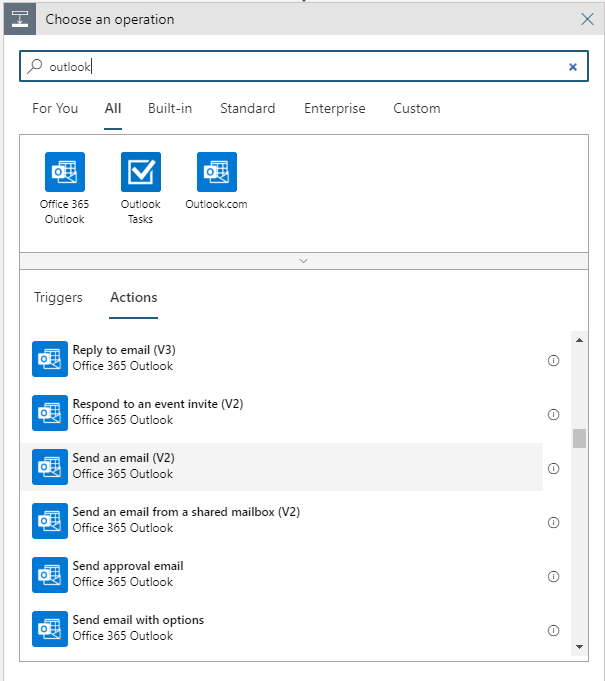Open the Actions tab

coord(134,298)
